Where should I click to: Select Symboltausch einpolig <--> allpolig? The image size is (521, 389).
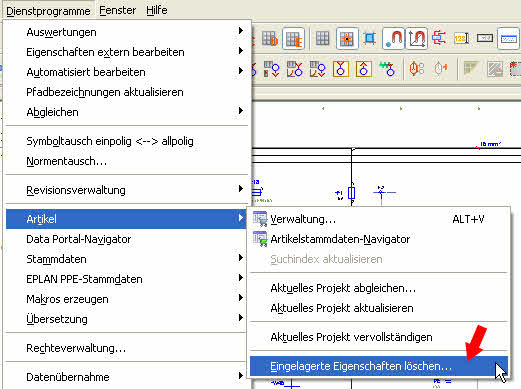[127, 141]
